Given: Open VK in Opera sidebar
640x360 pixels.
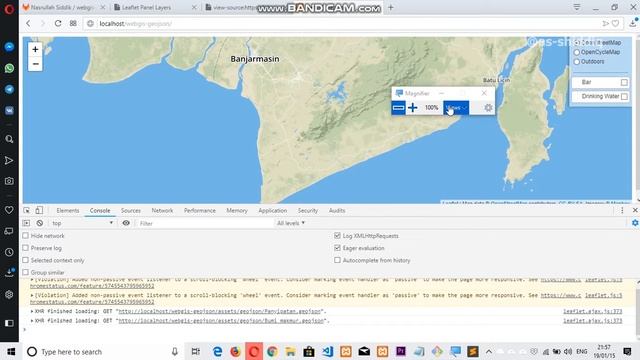Looking at the screenshot, I should pos(9,111).
